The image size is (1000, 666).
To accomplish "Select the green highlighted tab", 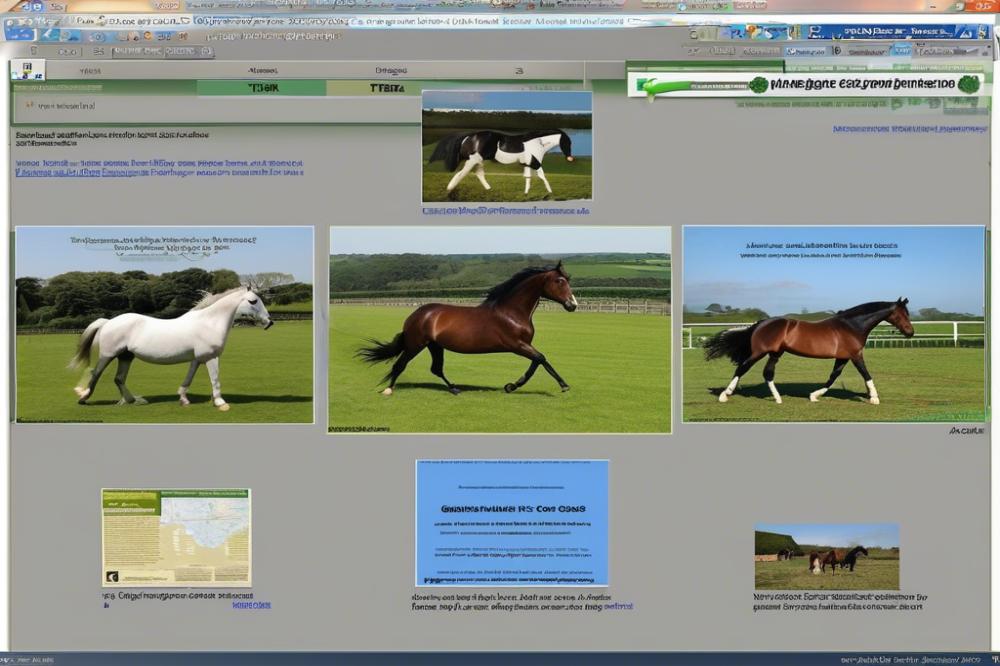I will click(x=261, y=88).
